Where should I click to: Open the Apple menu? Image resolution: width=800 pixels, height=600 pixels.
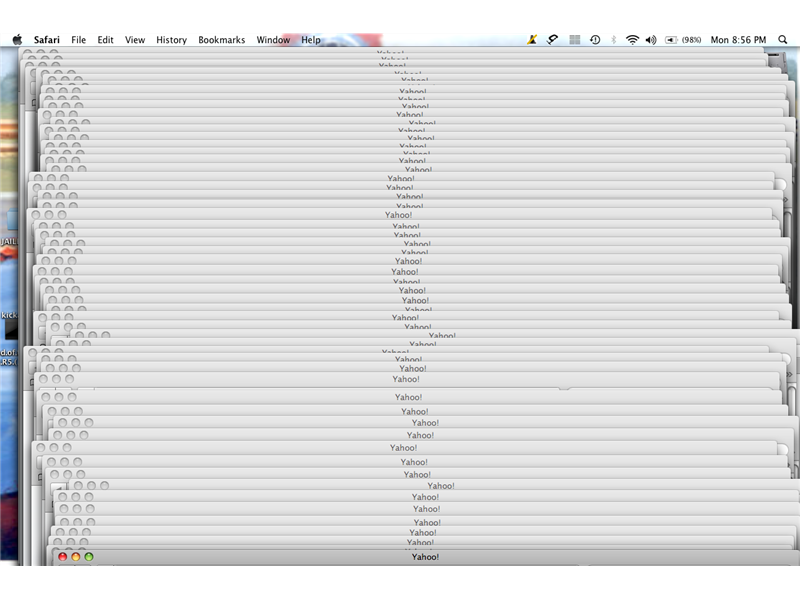click(15, 39)
